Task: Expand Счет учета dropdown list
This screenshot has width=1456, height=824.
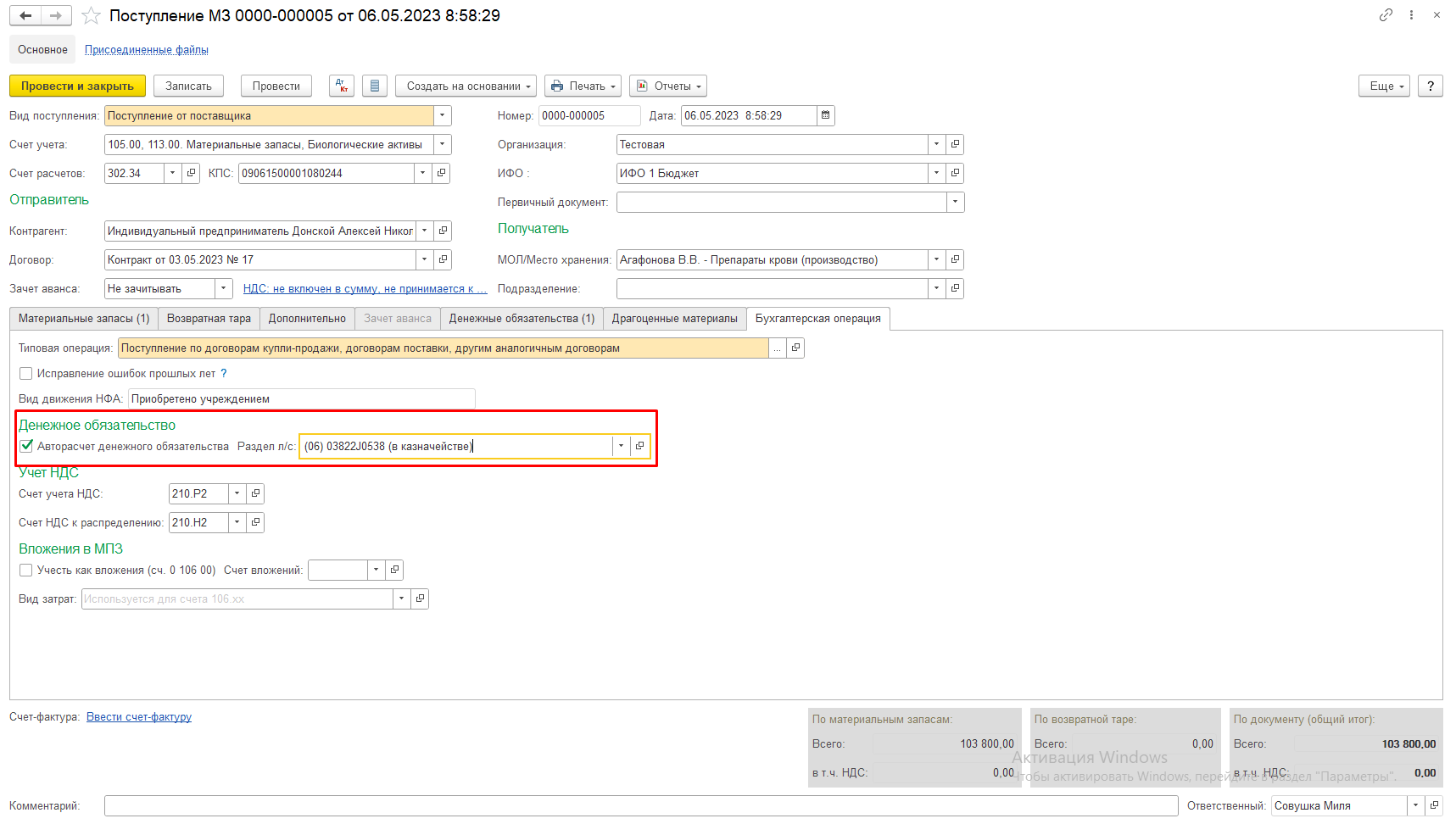Action: pyautogui.click(x=443, y=144)
